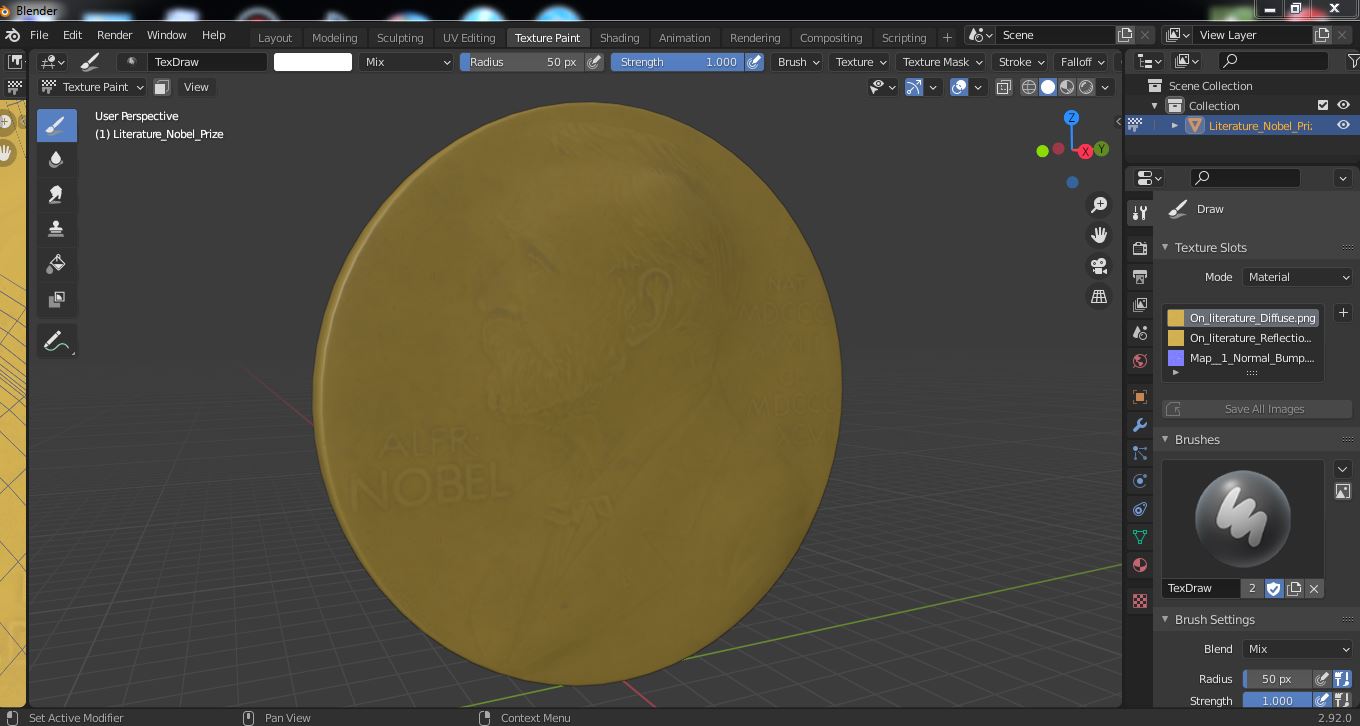
Task: Open the Brush dropdown in the header
Action: point(798,62)
